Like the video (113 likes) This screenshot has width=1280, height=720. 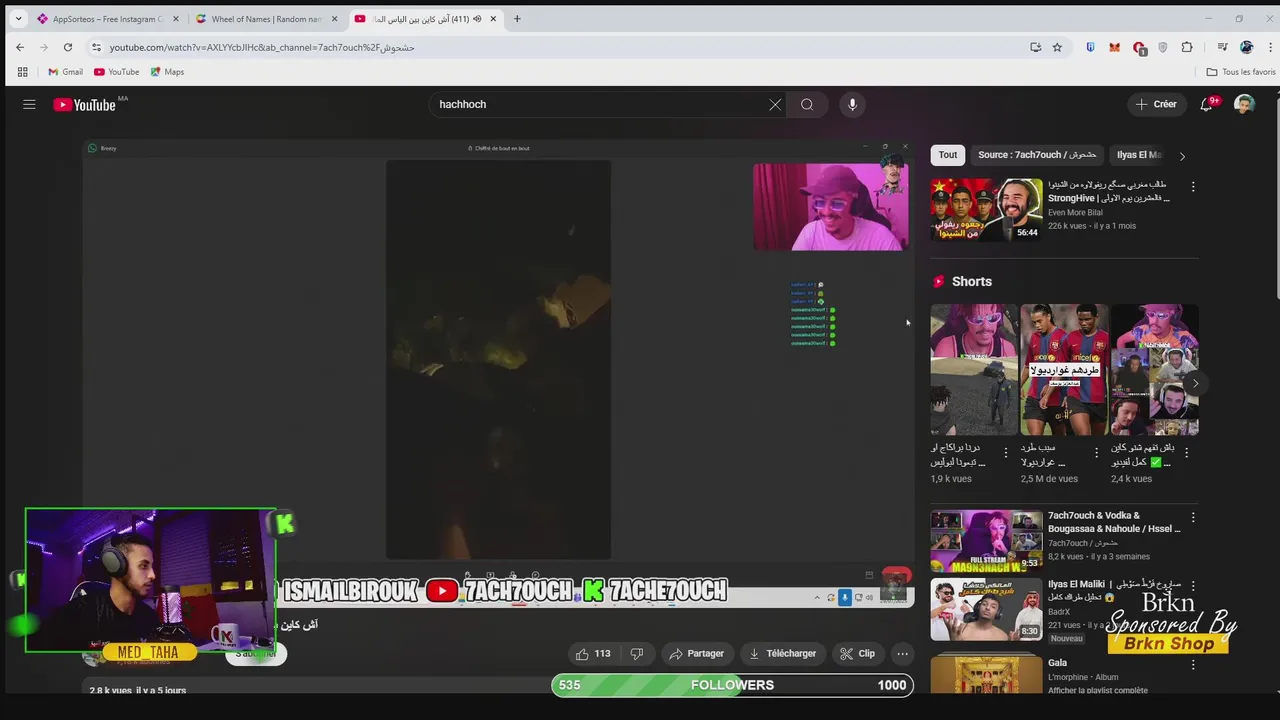pyautogui.click(x=593, y=653)
